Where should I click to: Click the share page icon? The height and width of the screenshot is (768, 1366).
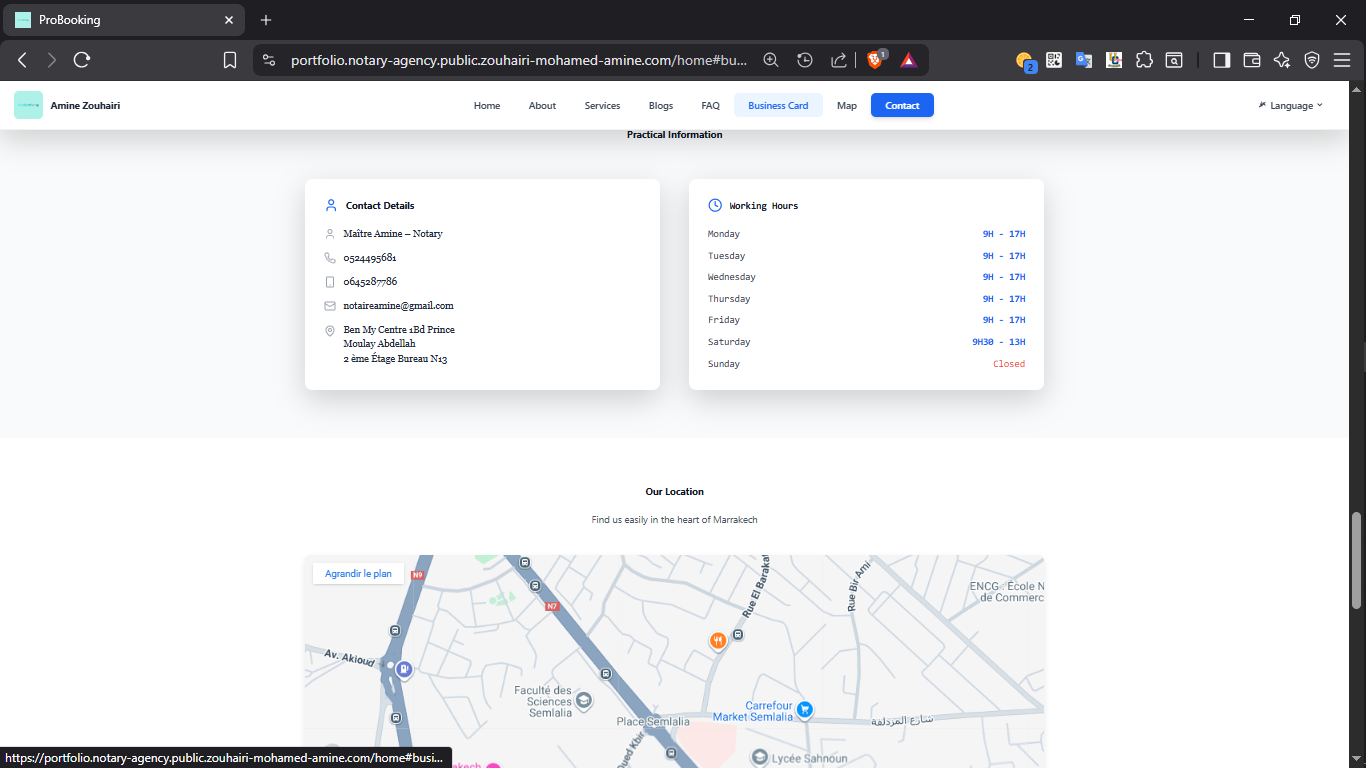(x=838, y=60)
